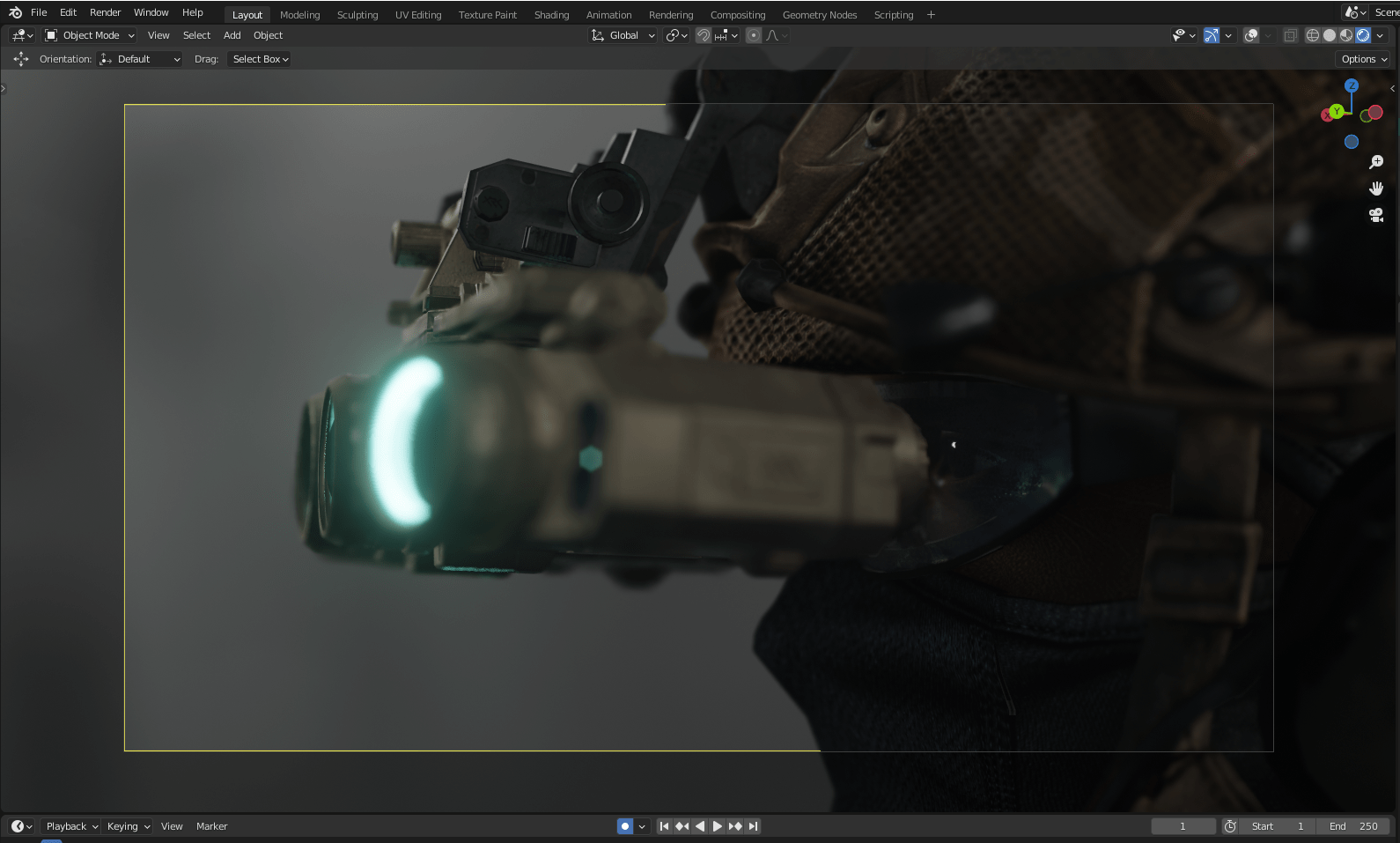The height and width of the screenshot is (843, 1400).
Task: Switch to wireframe viewport shading
Action: pyautogui.click(x=1313, y=35)
